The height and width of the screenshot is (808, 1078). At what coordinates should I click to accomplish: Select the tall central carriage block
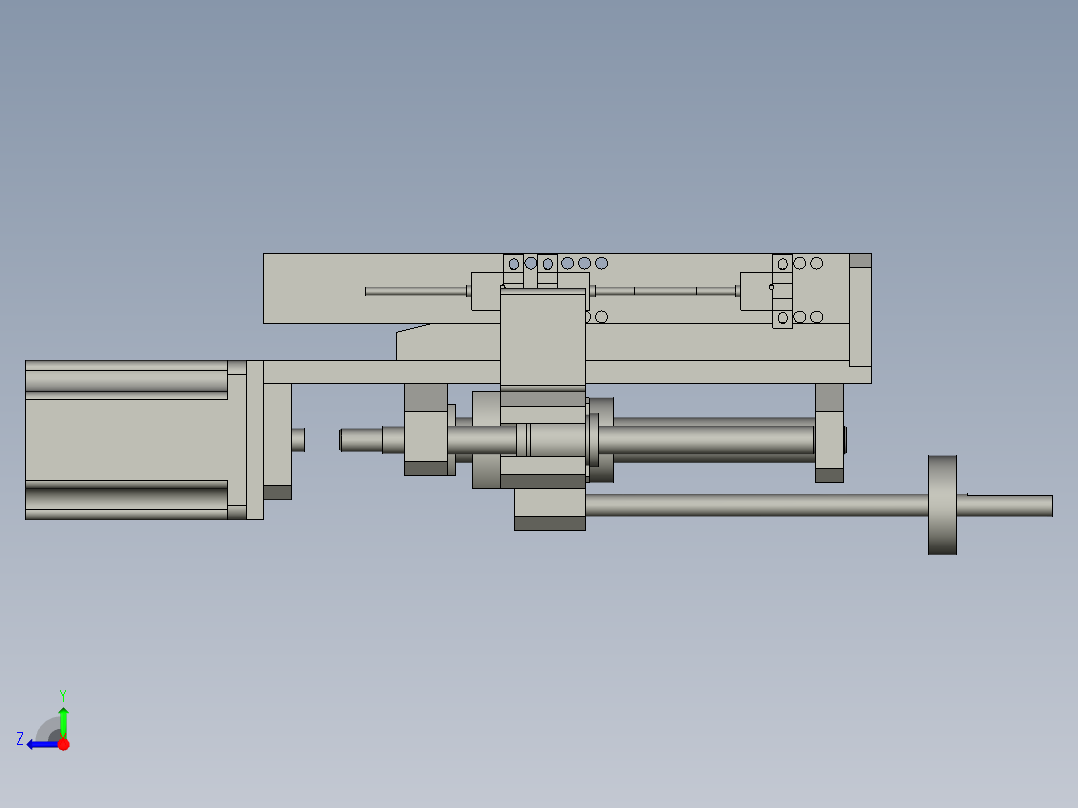pos(543,338)
